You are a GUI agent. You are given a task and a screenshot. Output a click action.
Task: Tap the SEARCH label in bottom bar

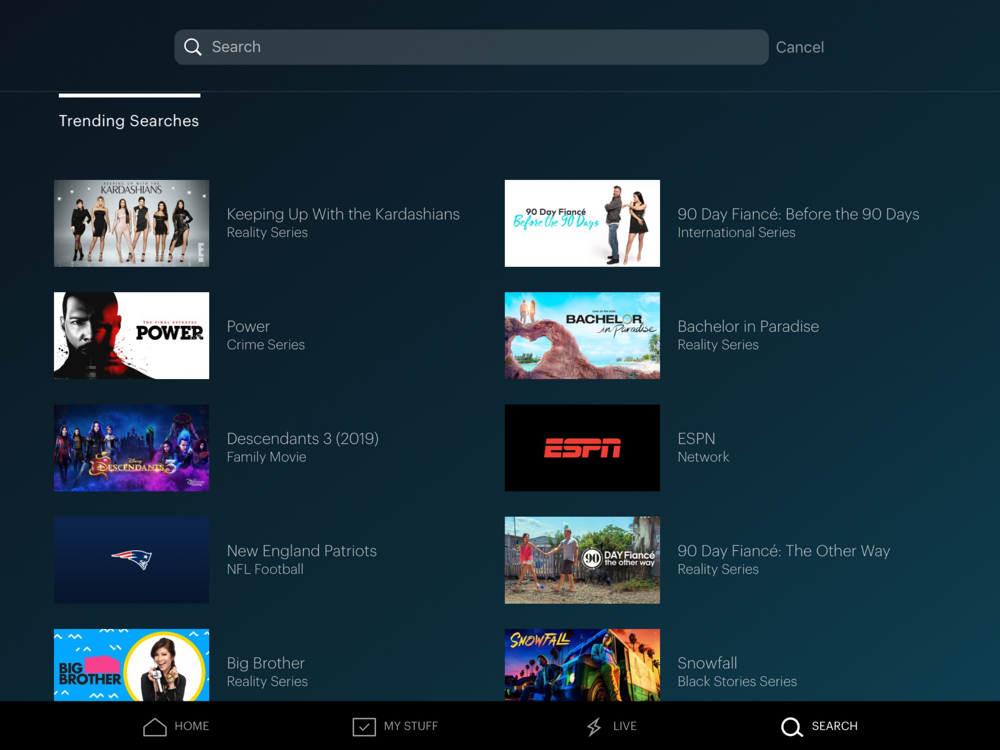tap(834, 726)
